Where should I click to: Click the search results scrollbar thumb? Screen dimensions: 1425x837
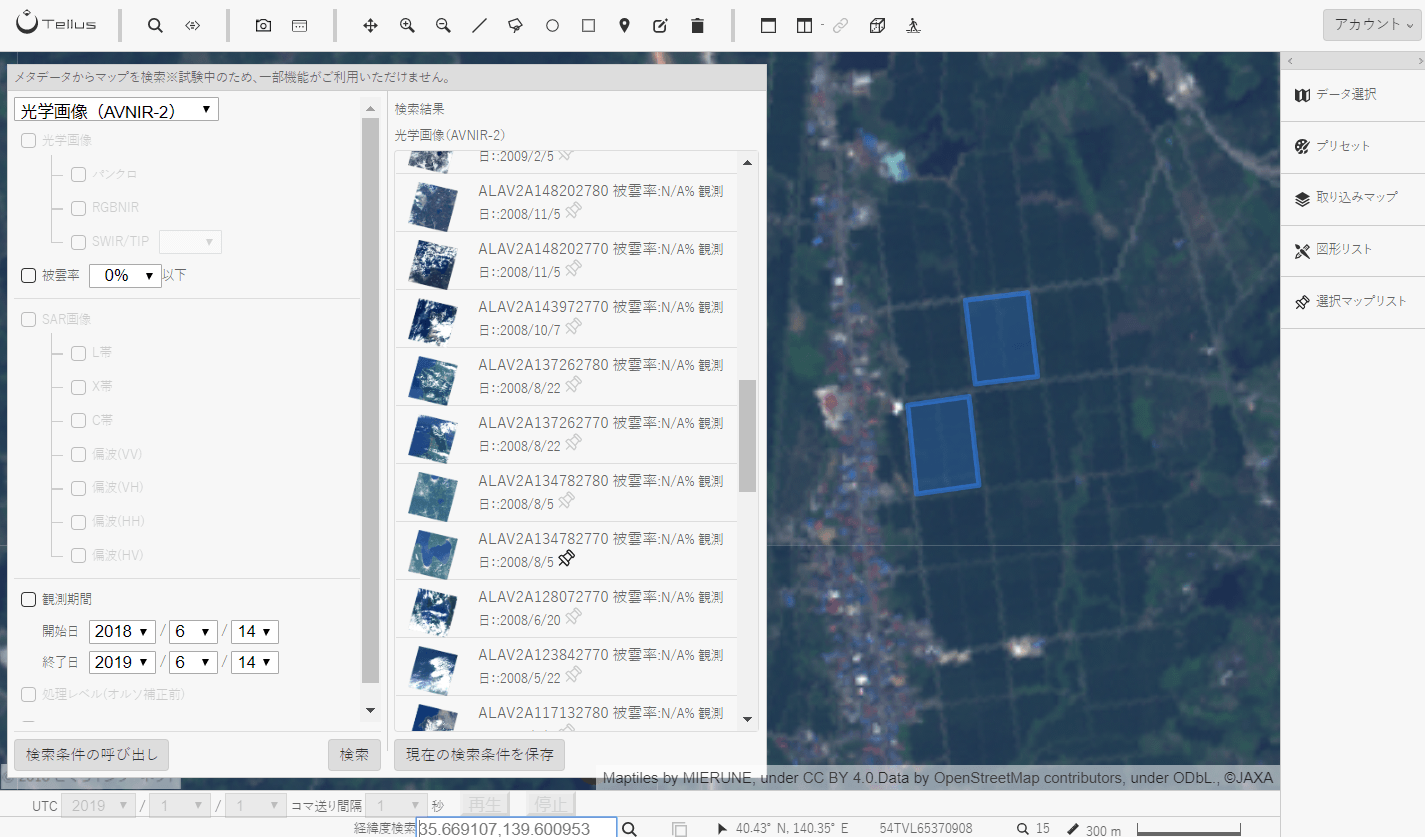[x=747, y=435]
